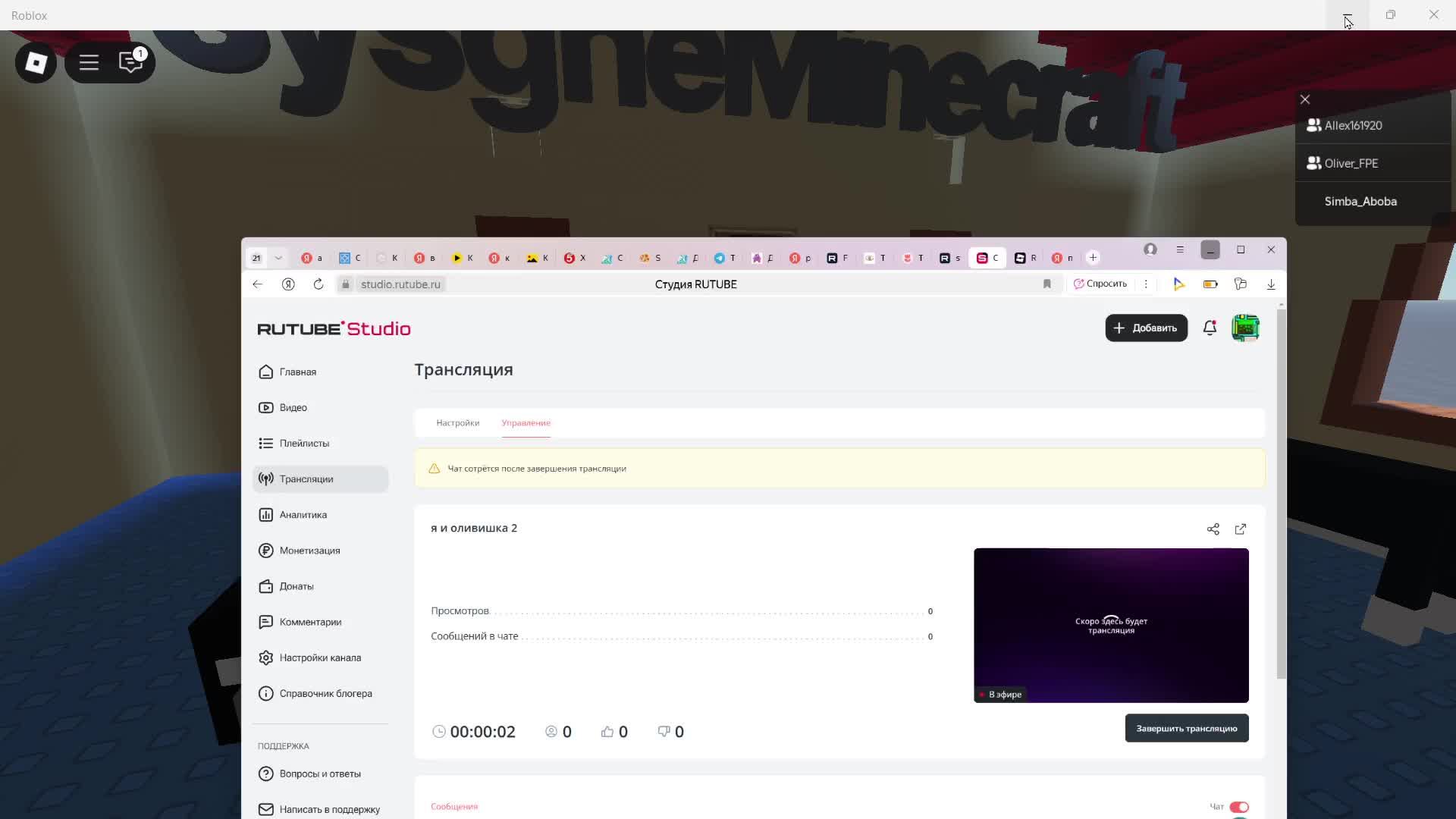Minimize the Roblox window
This screenshot has height=819, width=1456.
[x=1348, y=15]
